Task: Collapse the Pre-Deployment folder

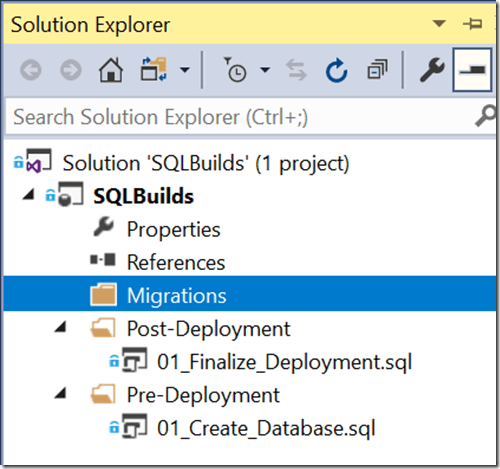Action: pos(60,393)
